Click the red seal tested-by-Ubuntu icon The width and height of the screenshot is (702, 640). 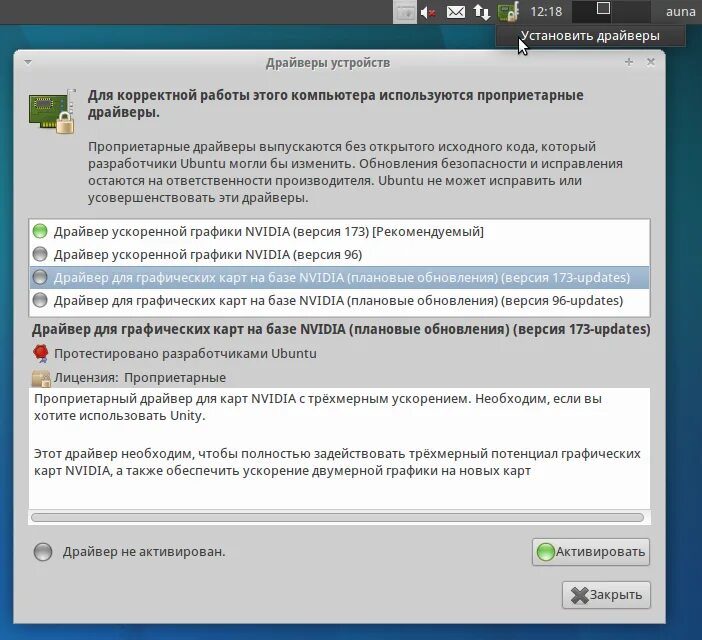pyautogui.click(x=41, y=353)
